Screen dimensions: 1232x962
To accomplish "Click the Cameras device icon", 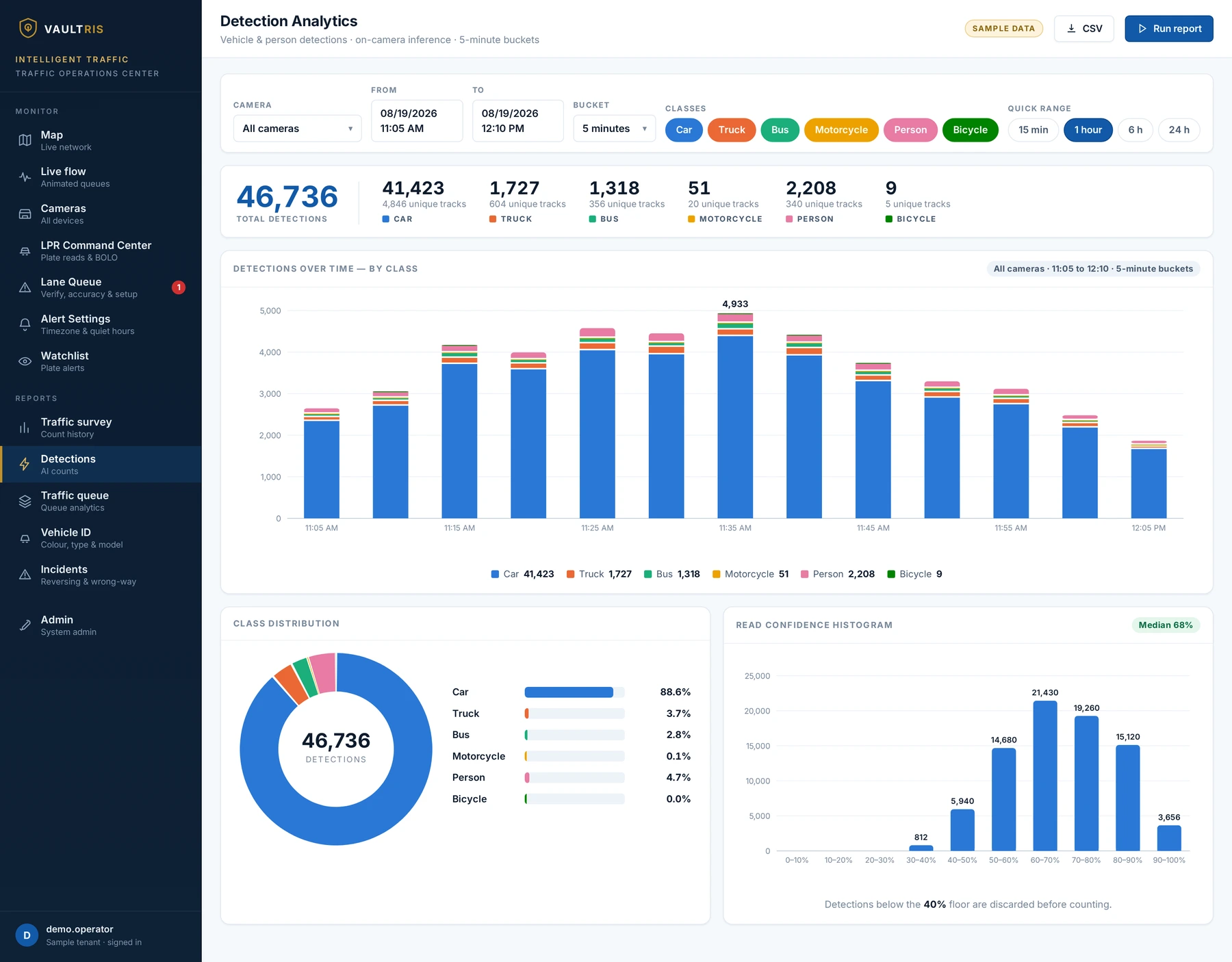I will [25, 214].
